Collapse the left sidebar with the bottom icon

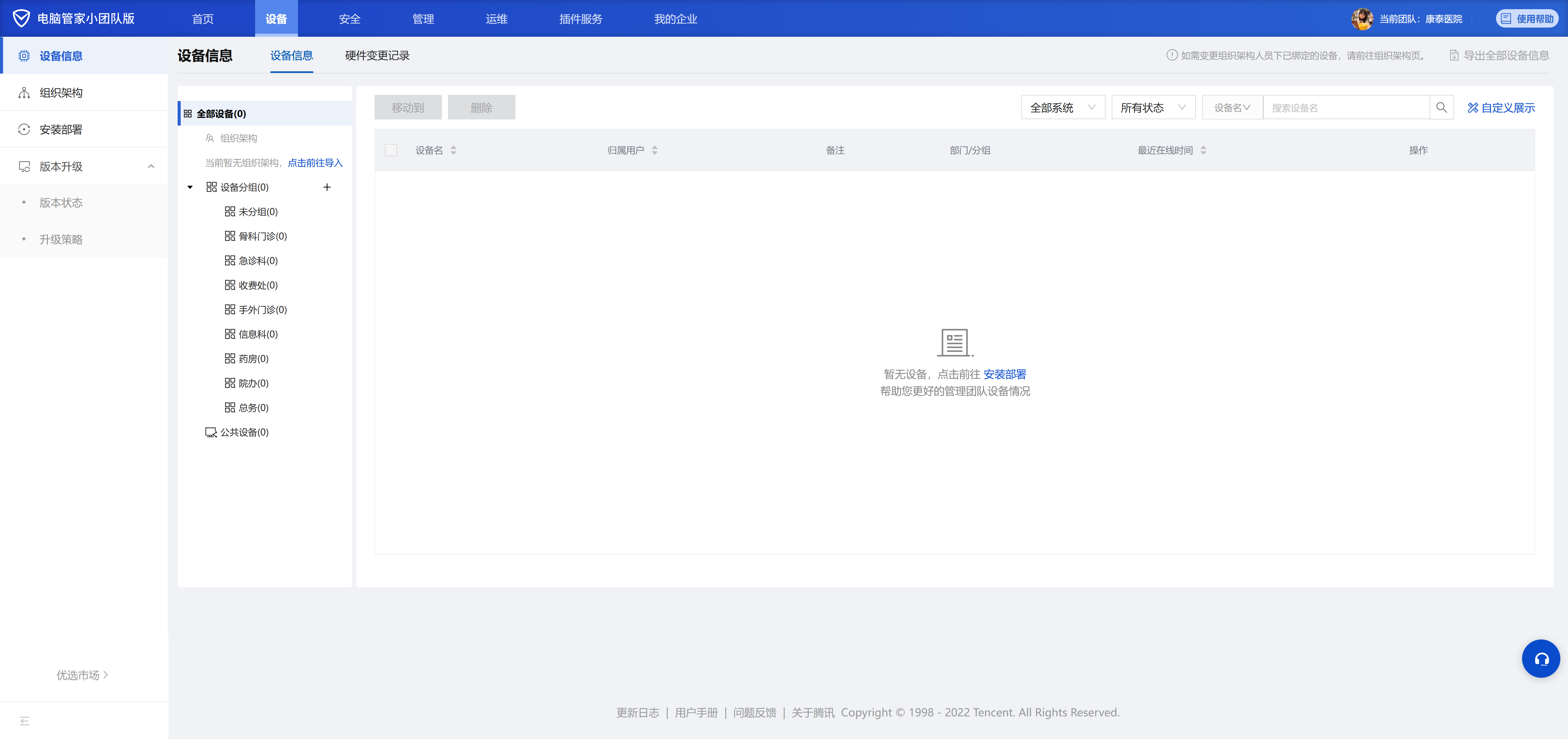(24, 721)
